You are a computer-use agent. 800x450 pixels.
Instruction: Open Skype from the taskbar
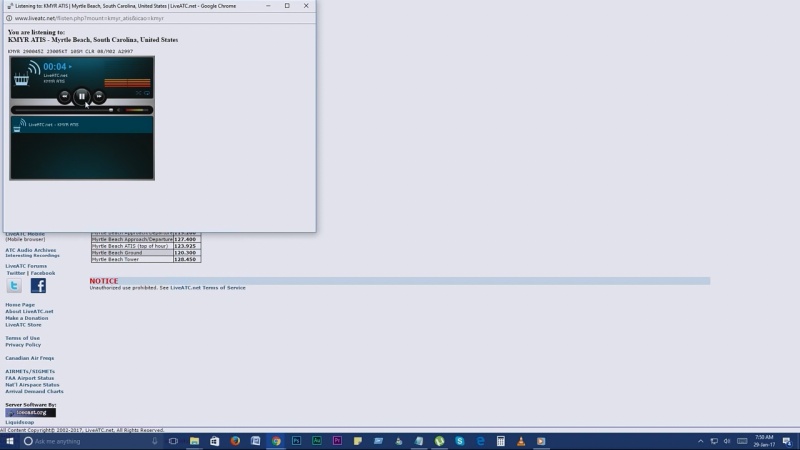[x=460, y=441]
